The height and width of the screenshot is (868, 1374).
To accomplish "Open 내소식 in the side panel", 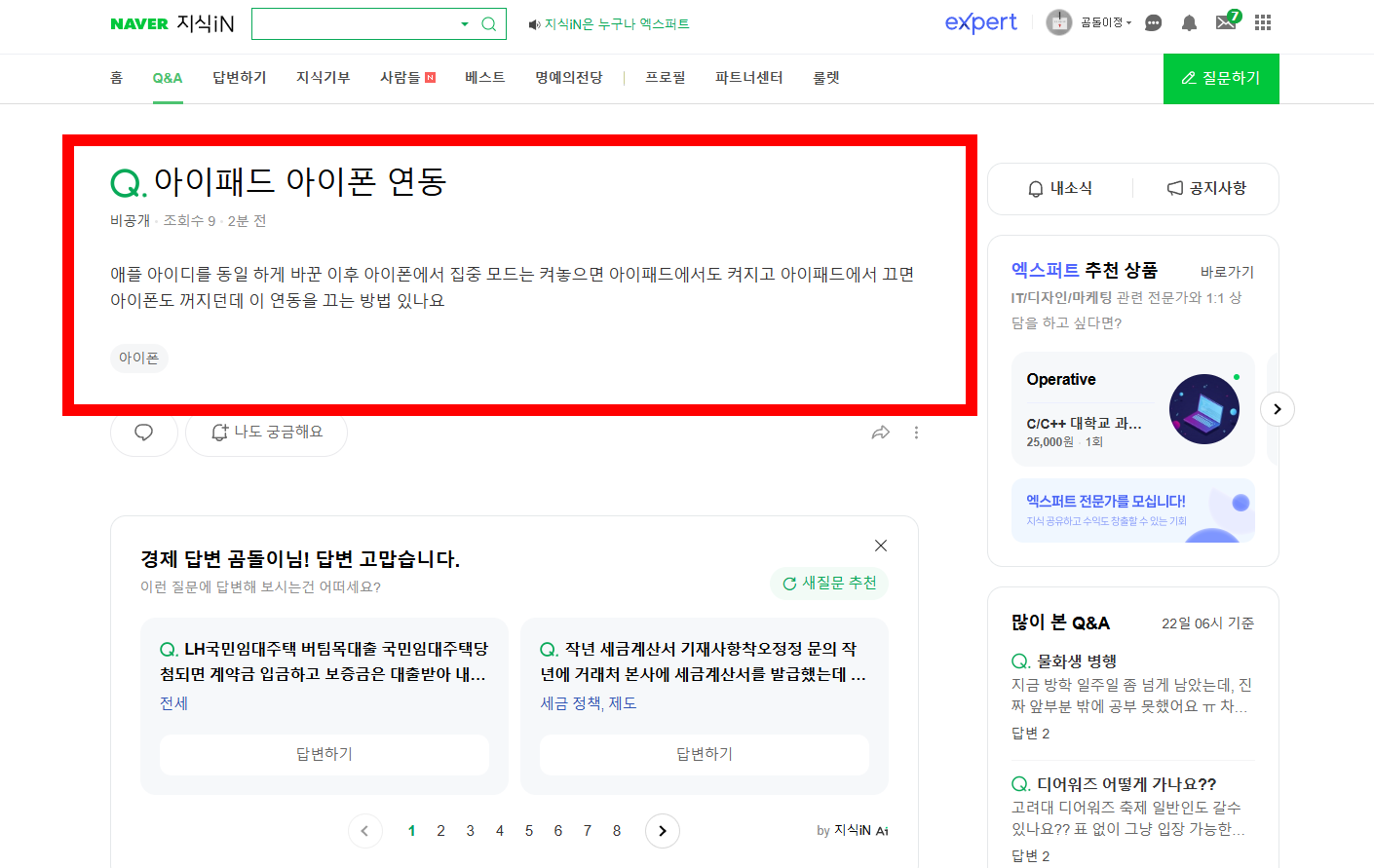I will [1060, 188].
